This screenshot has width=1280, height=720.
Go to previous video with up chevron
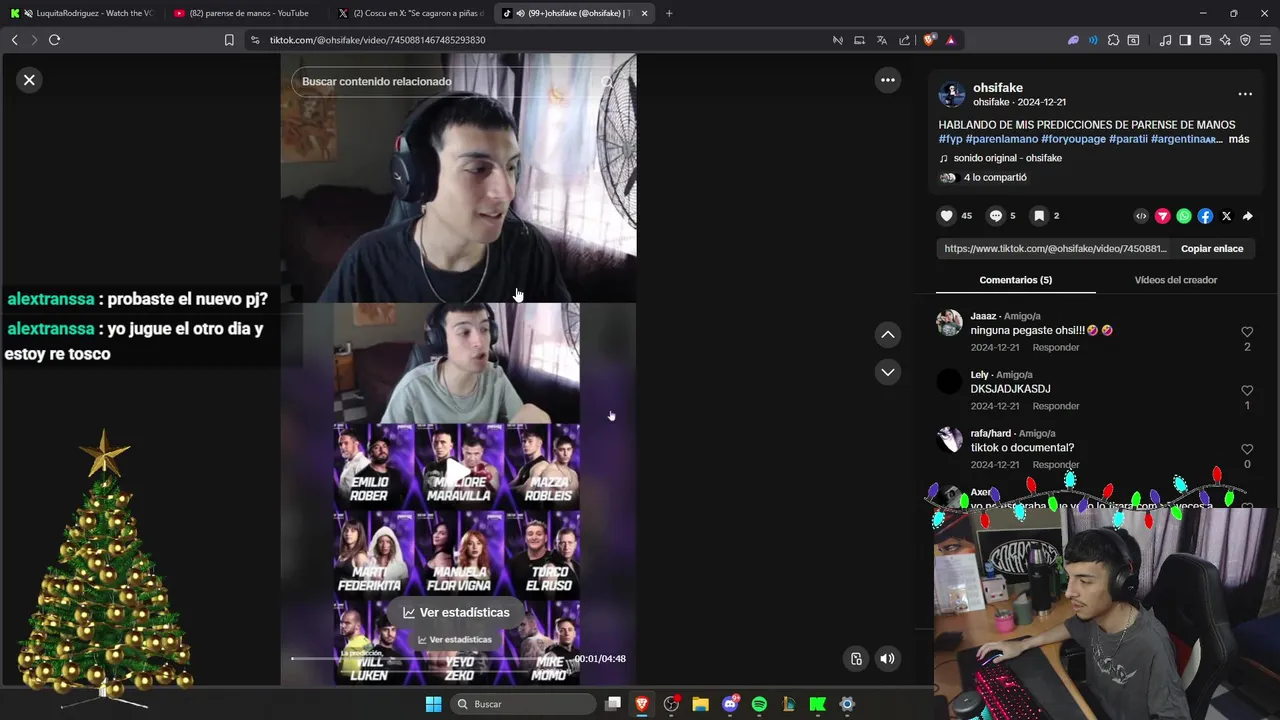(x=887, y=335)
